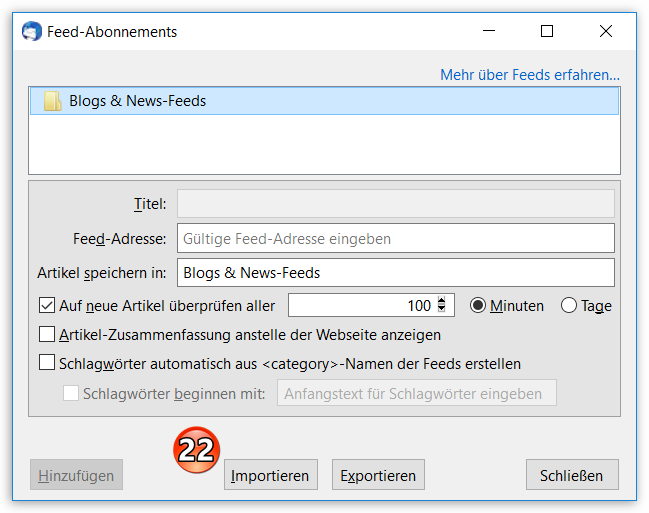Image resolution: width=649 pixels, height=513 pixels.
Task: Toggle 'Auf neue Artikel überprüfen' checkbox
Action: 47,306
